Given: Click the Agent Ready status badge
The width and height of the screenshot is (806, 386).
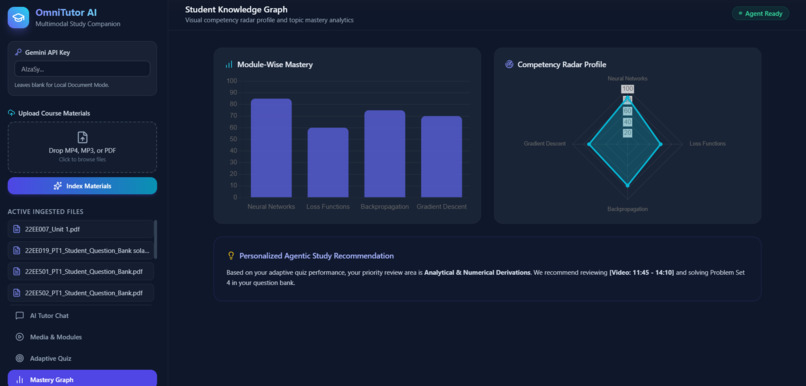Looking at the screenshot, I should pos(760,13).
